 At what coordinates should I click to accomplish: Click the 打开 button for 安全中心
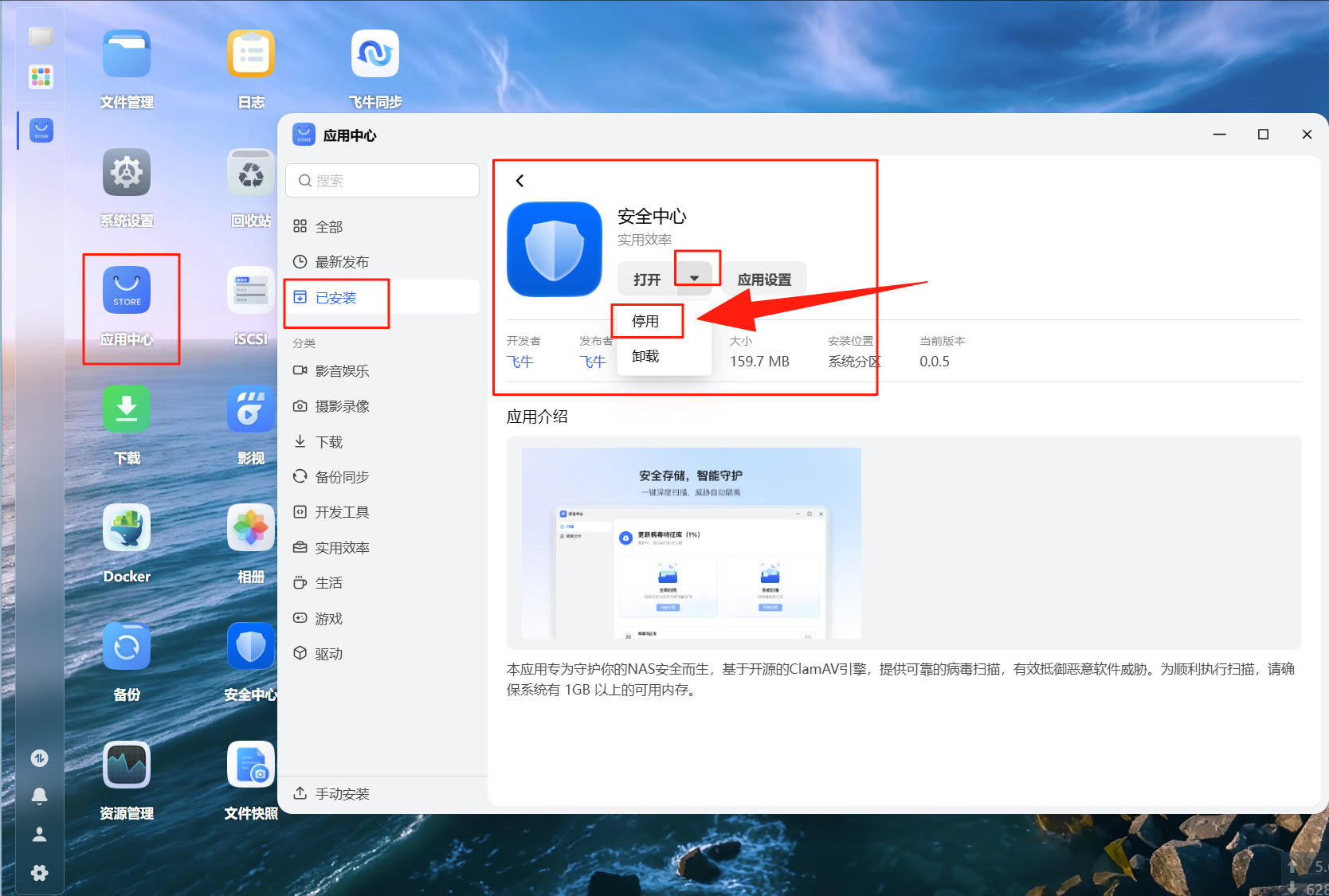(x=647, y=279)
